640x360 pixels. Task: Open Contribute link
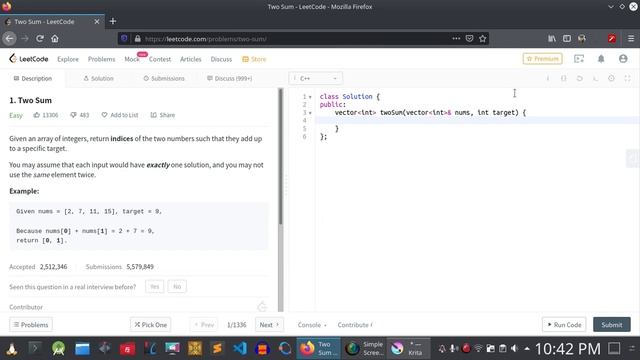(355, 325)
